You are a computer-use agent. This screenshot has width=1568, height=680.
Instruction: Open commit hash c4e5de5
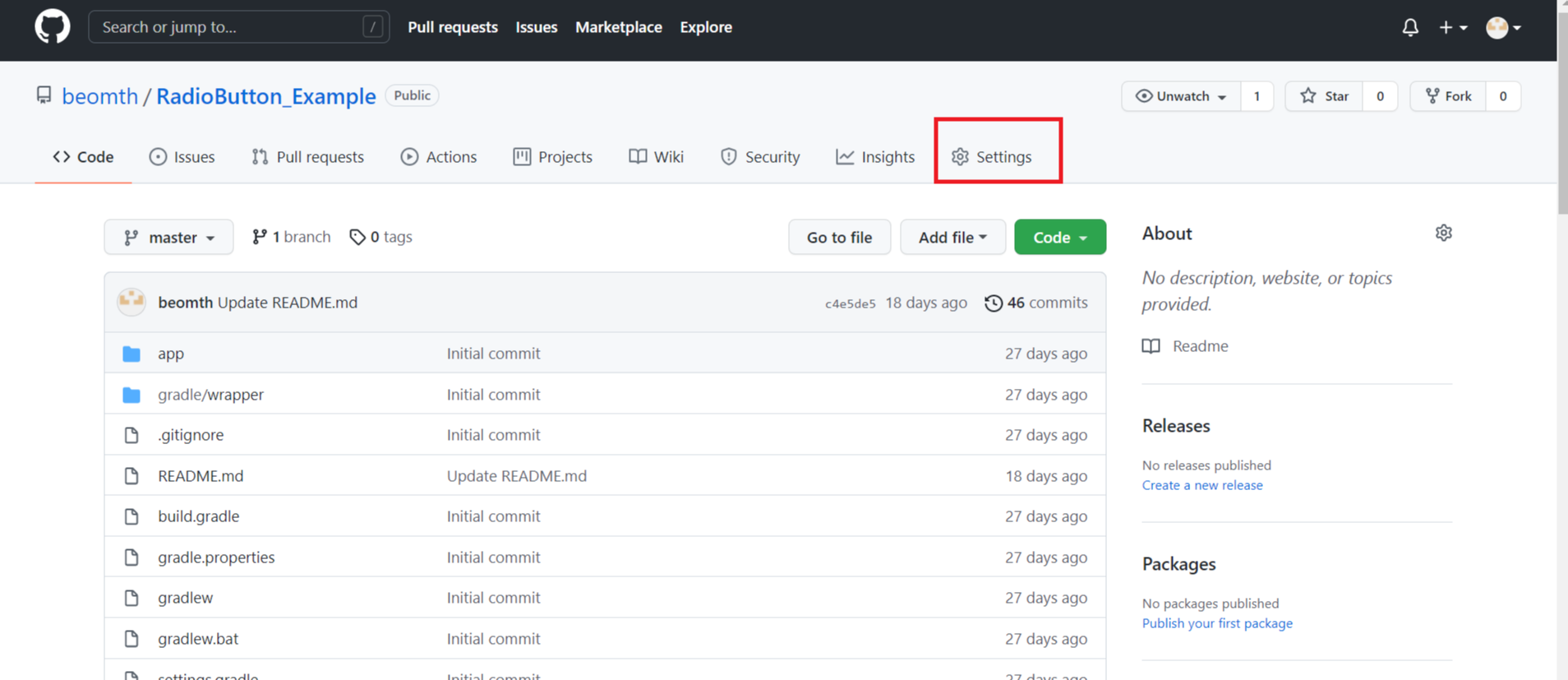851,303
